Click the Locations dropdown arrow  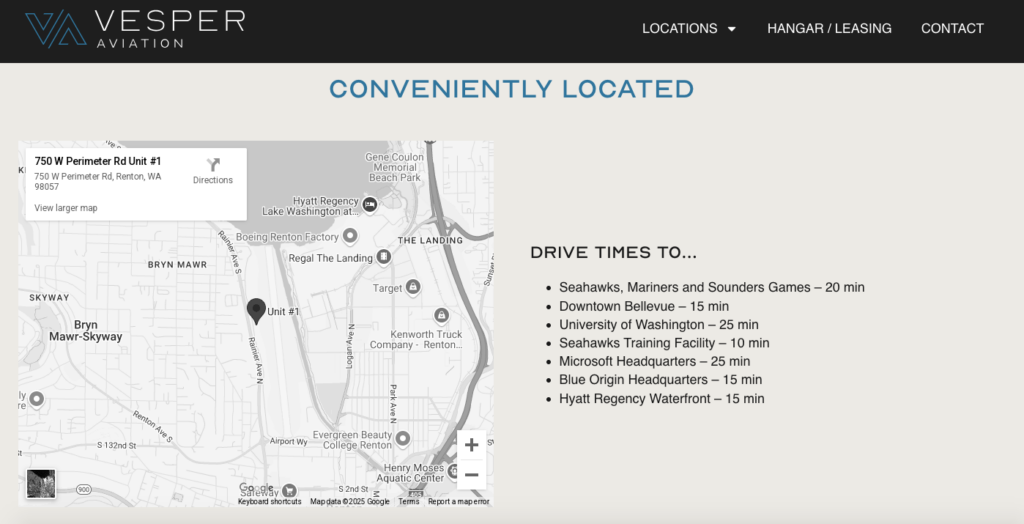(731, 29)
